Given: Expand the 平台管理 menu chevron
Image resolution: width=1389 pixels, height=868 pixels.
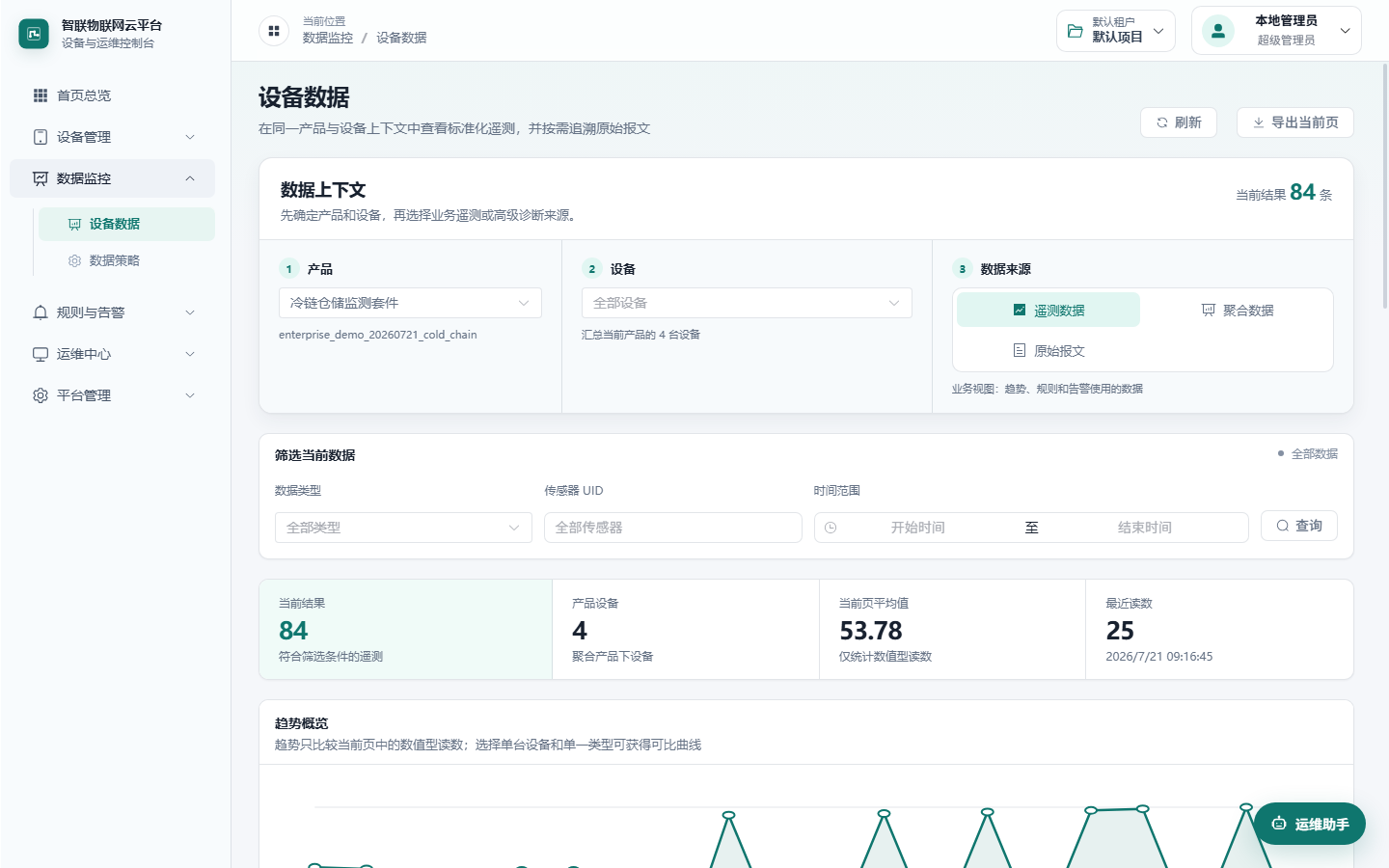Looking at the screenshot, I should click(190, 395).
